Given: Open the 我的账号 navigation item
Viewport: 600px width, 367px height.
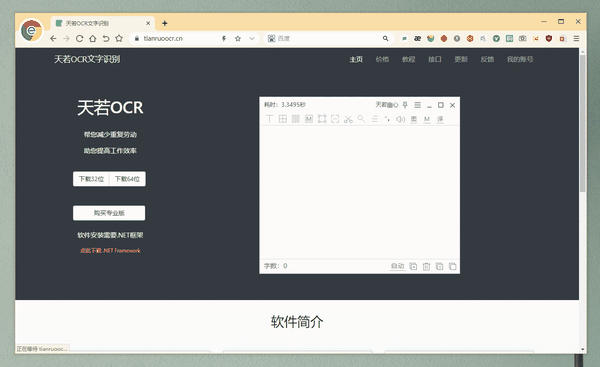Looking at the screenshot, I should pyautogui.click(x=520, y=59).
